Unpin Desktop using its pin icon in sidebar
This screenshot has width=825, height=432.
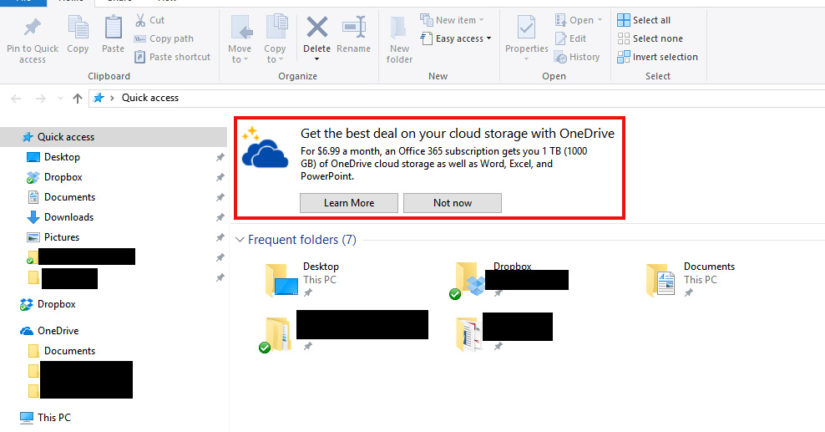[220, 157]
